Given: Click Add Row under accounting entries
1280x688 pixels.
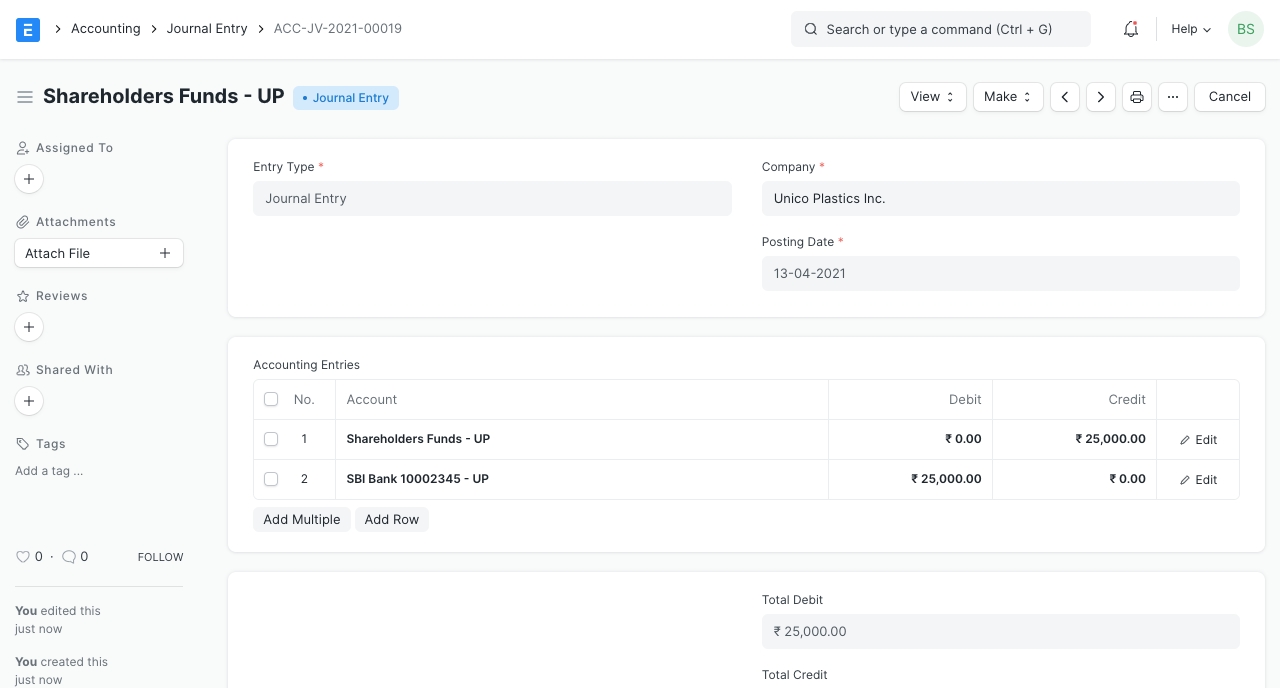Looking at the screenshot, I should [x=392, y=519].
